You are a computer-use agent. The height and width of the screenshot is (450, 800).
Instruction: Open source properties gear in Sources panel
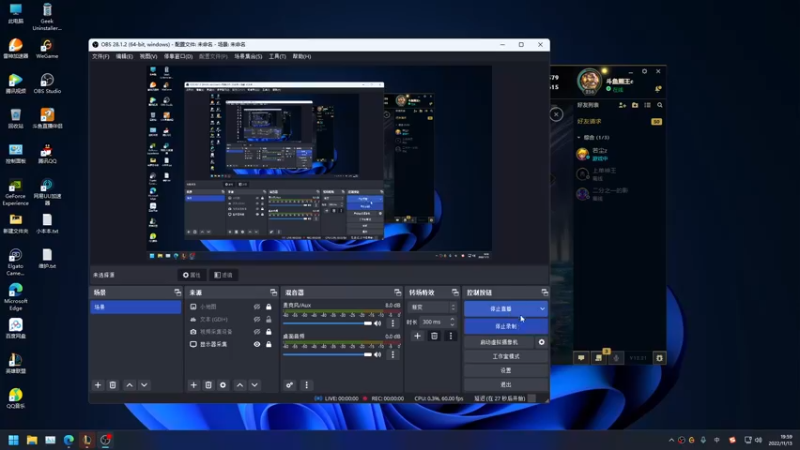tap(223, 385)
